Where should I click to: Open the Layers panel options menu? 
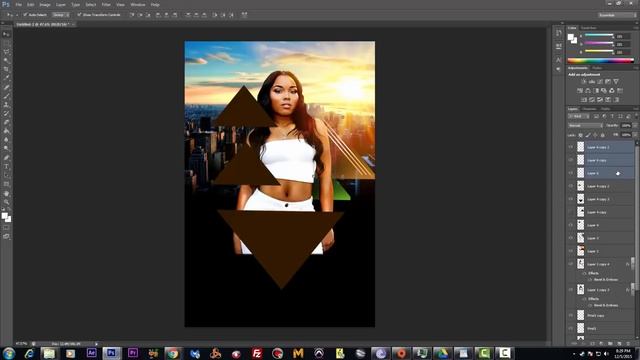pyautogui.click(x=636, y=109)
